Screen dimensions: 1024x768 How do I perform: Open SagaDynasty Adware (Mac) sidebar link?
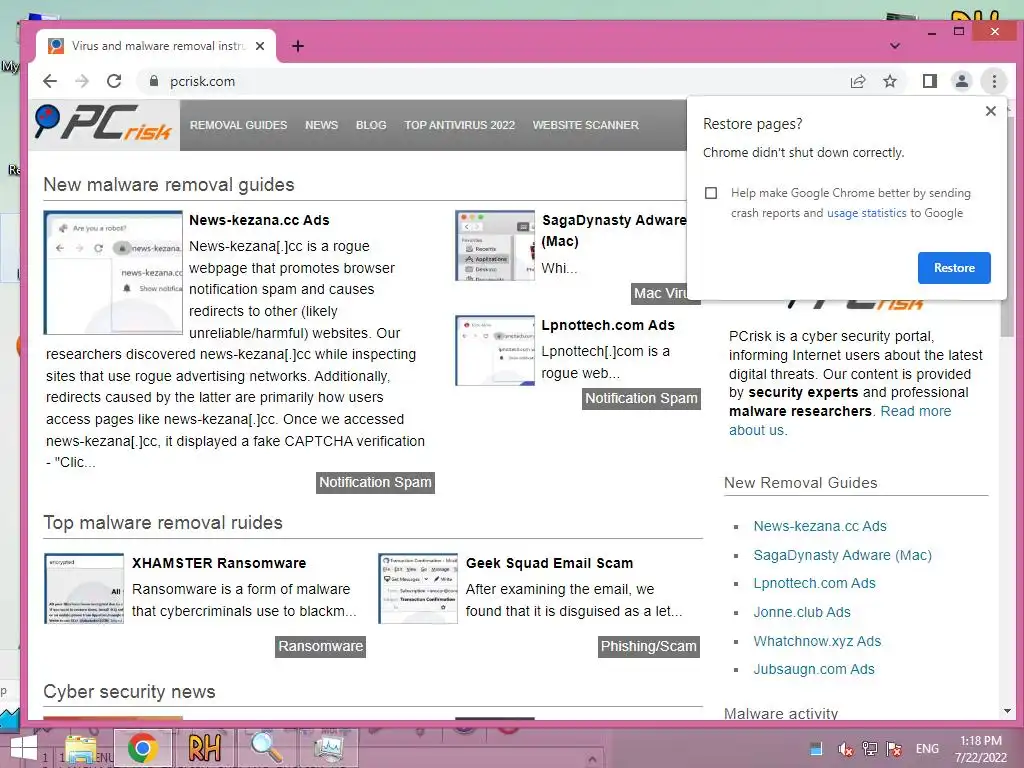click(x=842, y=555)
